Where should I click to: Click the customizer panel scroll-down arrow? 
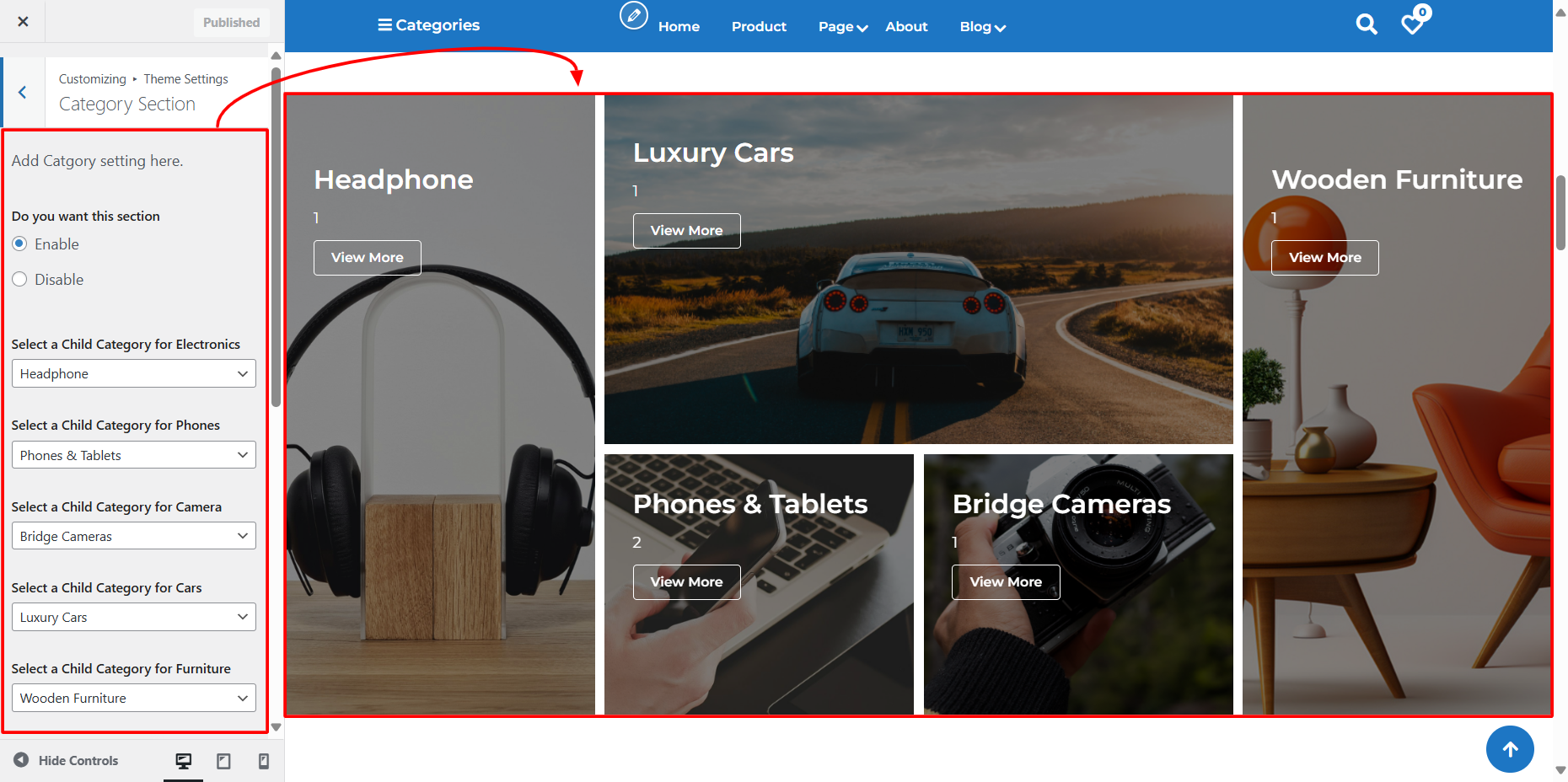tap(276, 727)
